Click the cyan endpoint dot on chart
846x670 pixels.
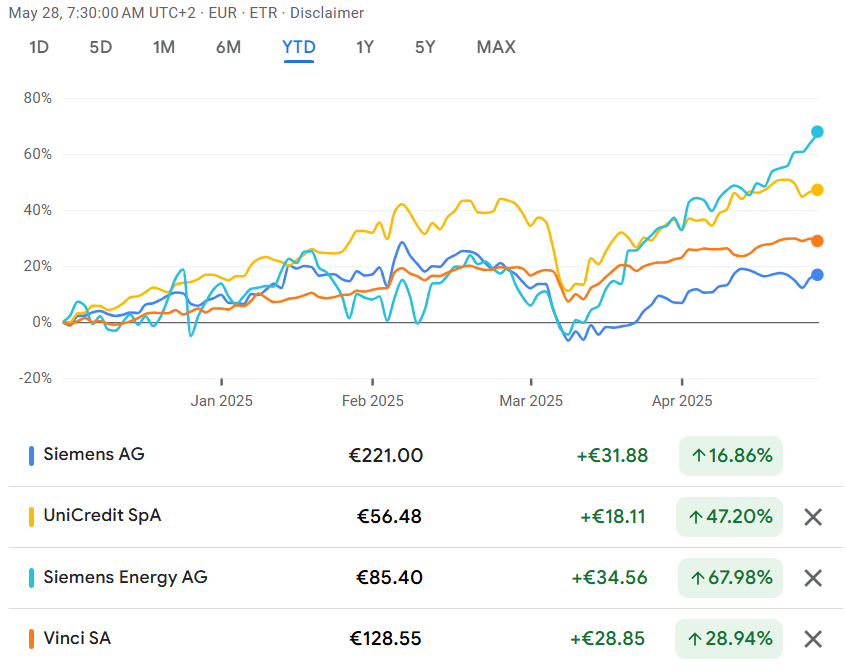817,132
